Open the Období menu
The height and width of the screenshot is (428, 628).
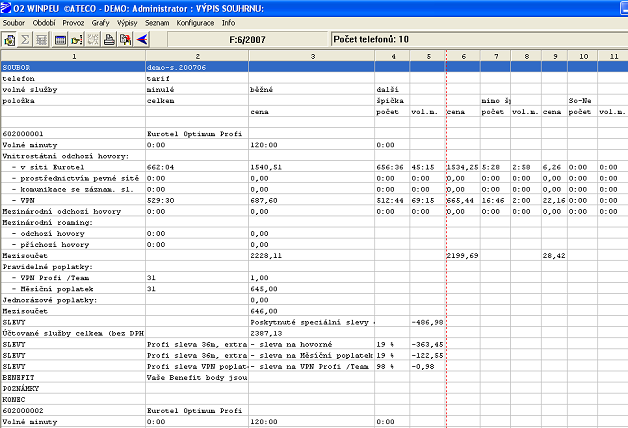click(x=44, y=23)
